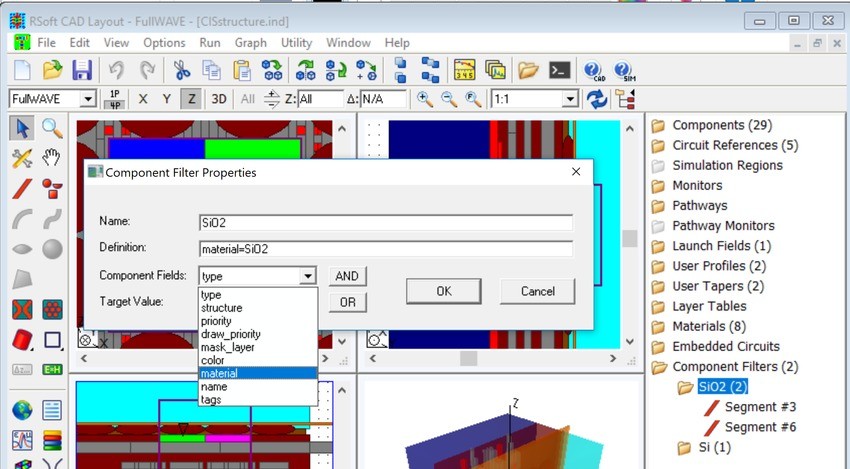Click the Z position field showing All
850x469 pixels.
point(320,99)
